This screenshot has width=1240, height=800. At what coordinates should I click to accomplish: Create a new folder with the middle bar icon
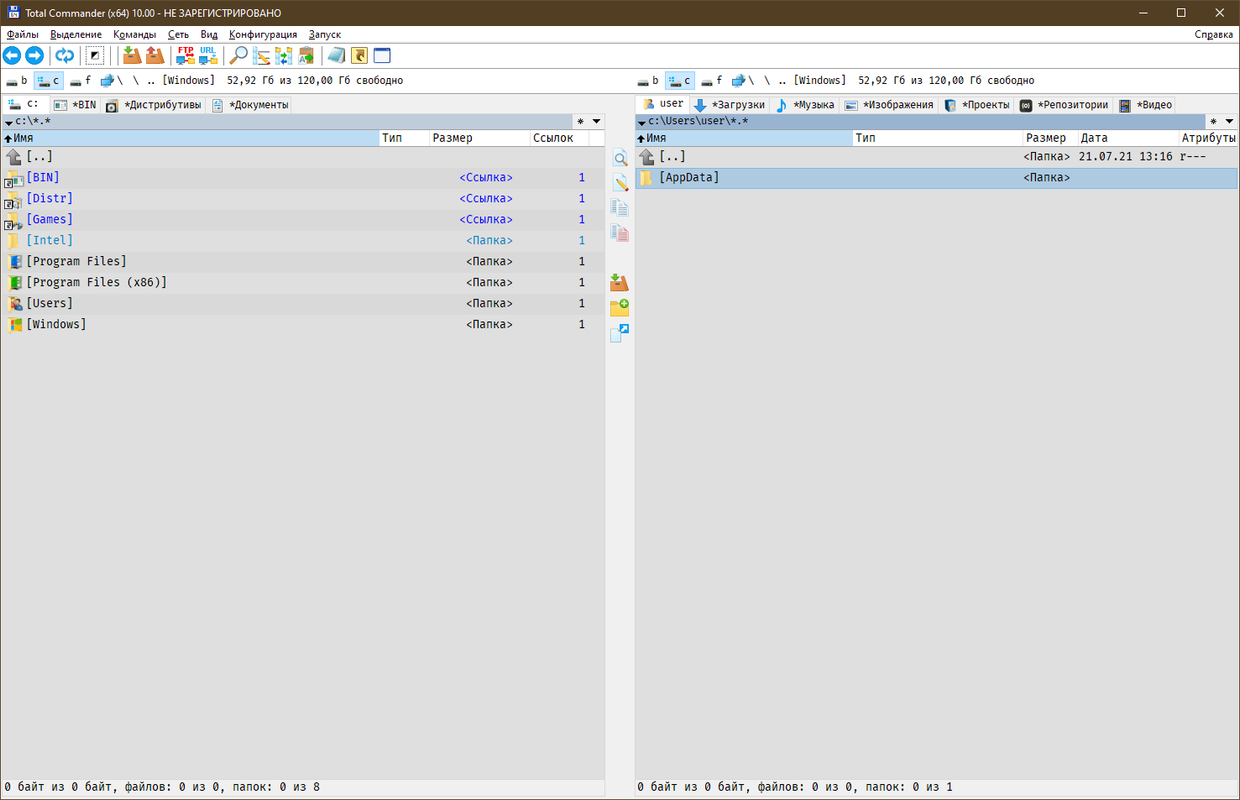coord(620,308)
